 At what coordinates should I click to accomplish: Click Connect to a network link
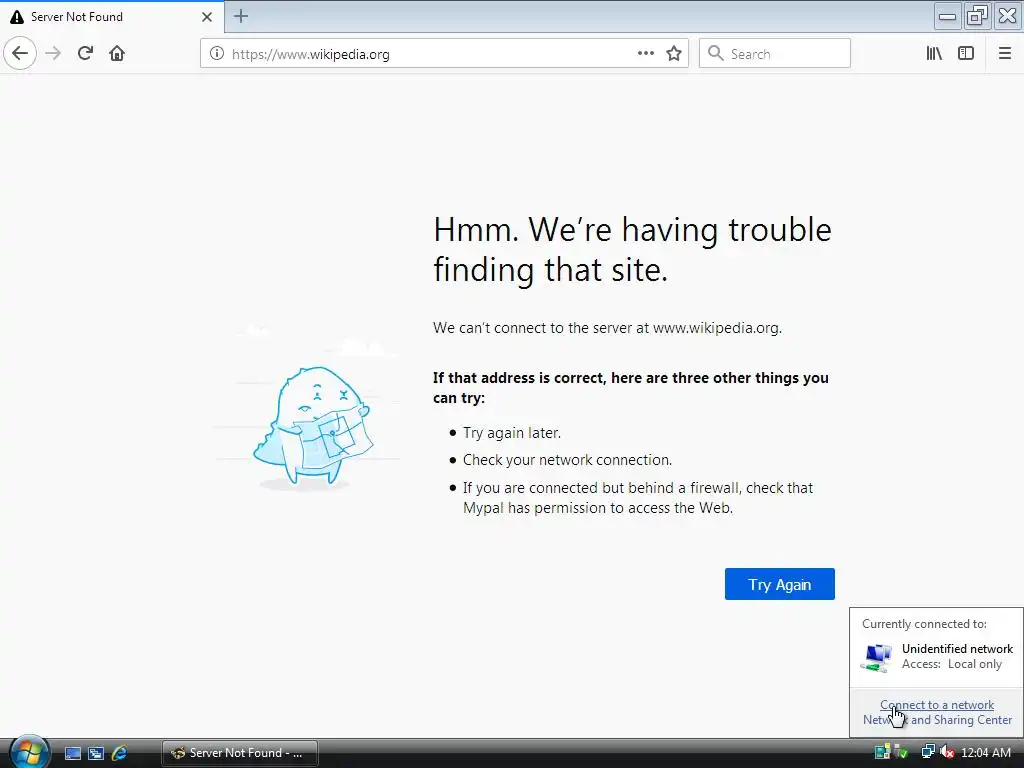pos(936,705)
